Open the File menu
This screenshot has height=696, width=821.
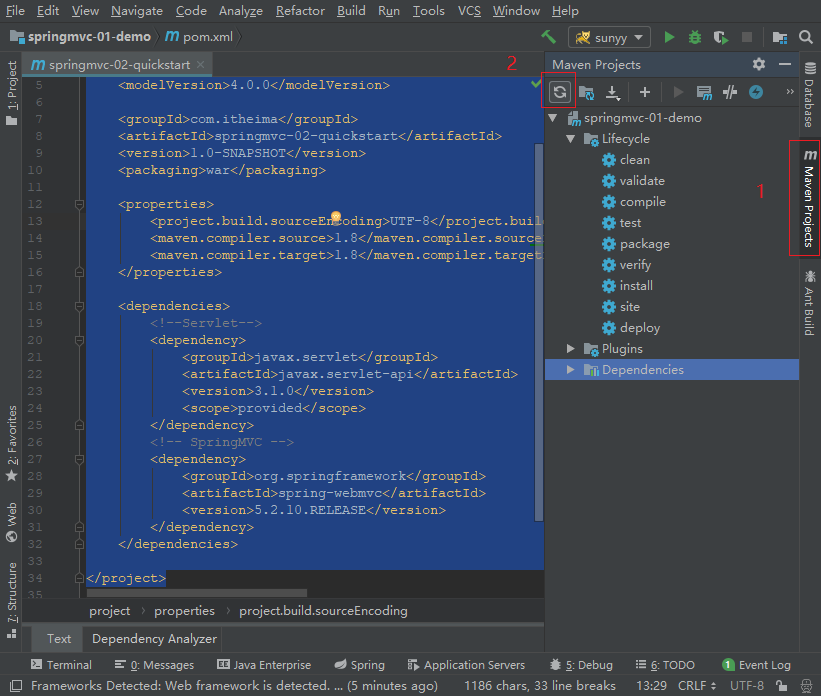[x=15, y=10]
